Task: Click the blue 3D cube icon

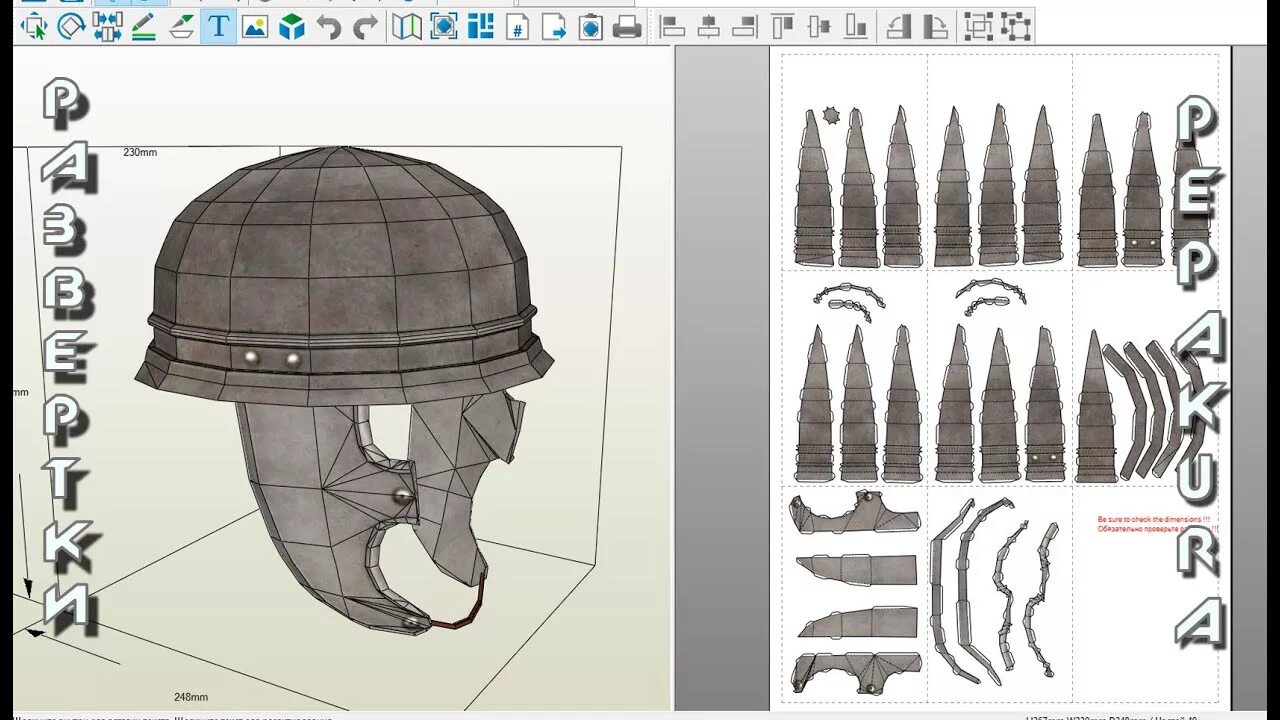Action: click(292, 27)
